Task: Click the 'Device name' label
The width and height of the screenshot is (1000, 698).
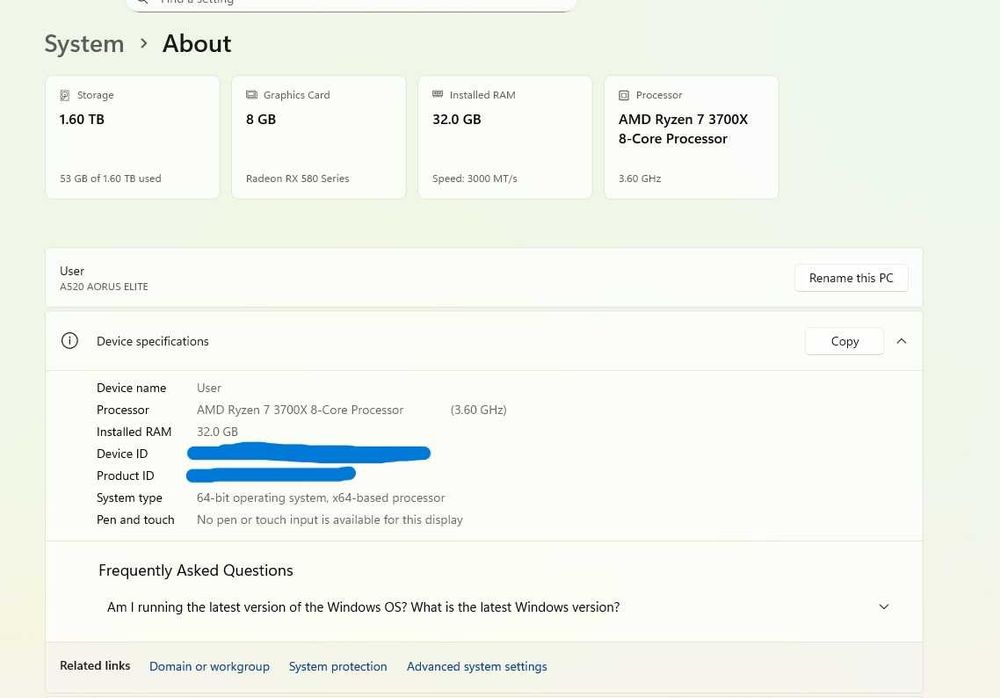Action: click(131, 388)
